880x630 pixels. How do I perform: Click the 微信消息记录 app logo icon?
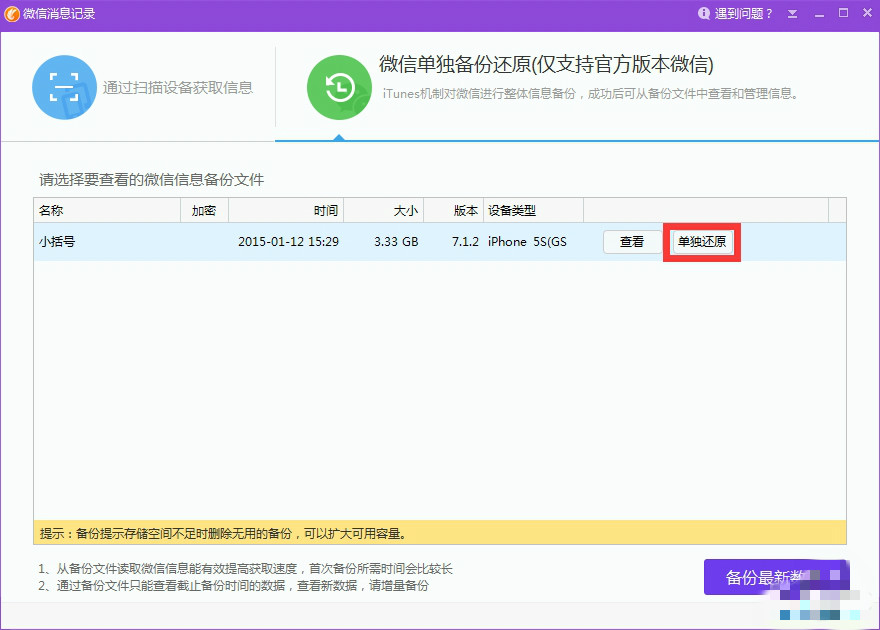pos(14,13)
